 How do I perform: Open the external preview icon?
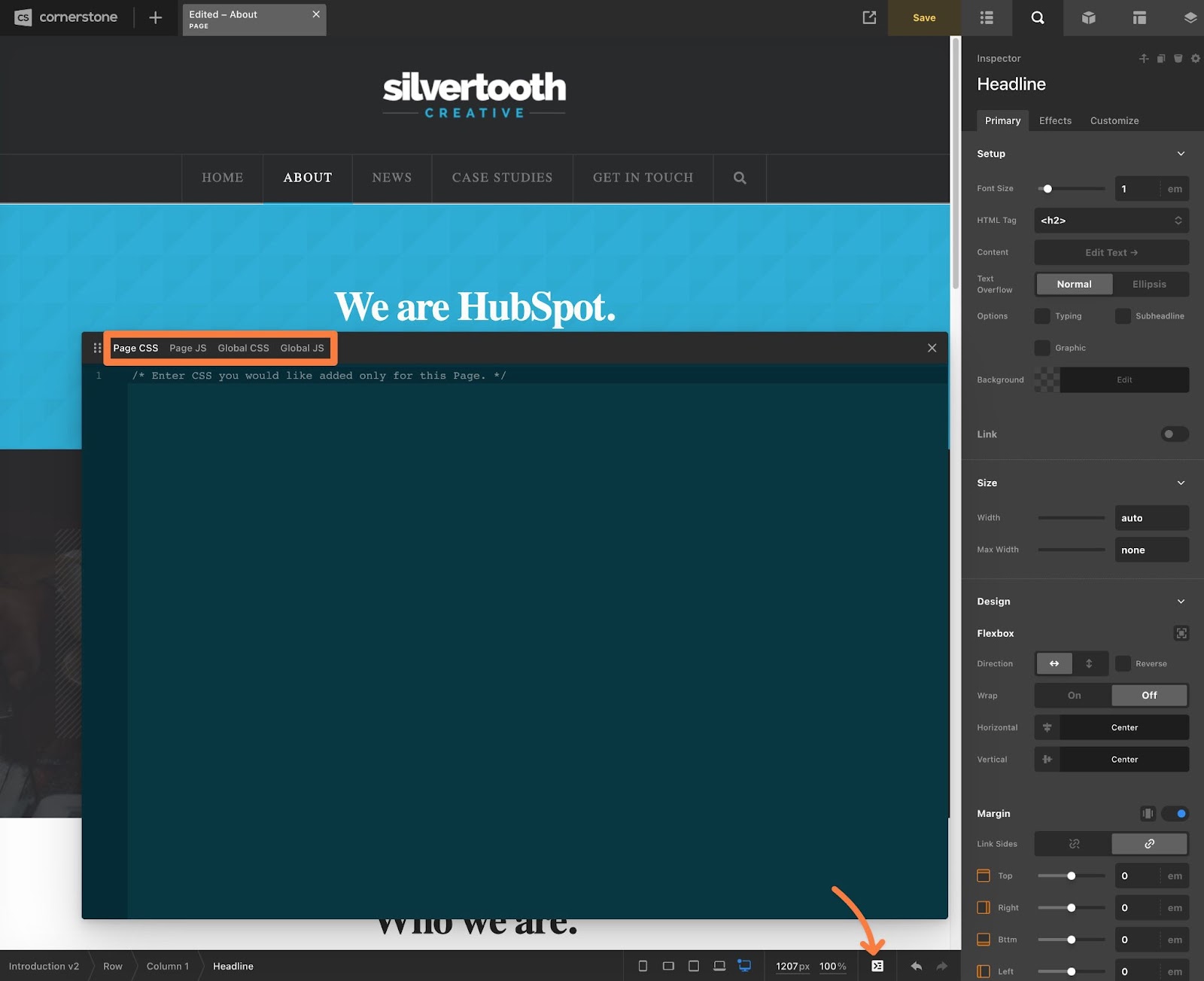pos(869,17)
